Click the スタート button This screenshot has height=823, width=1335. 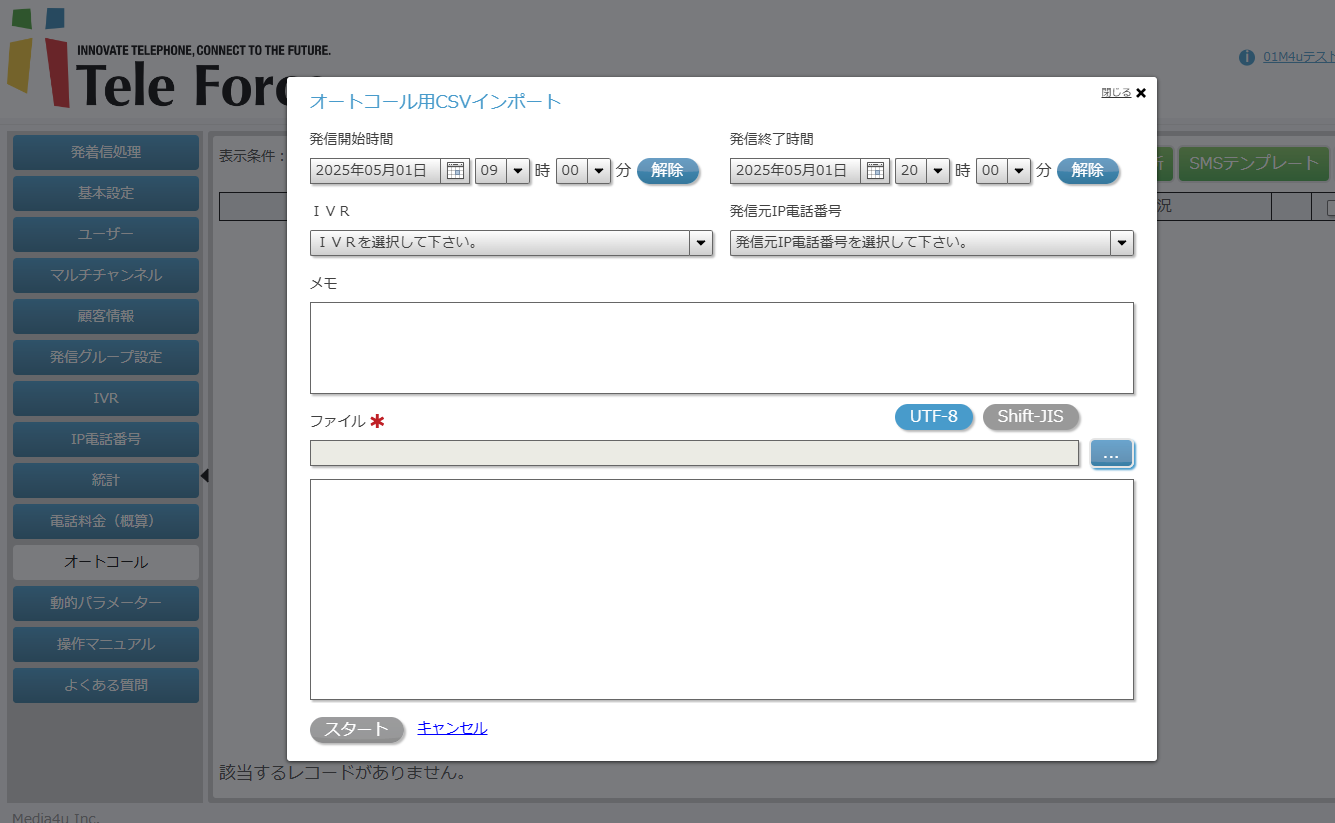coord(356,730)
